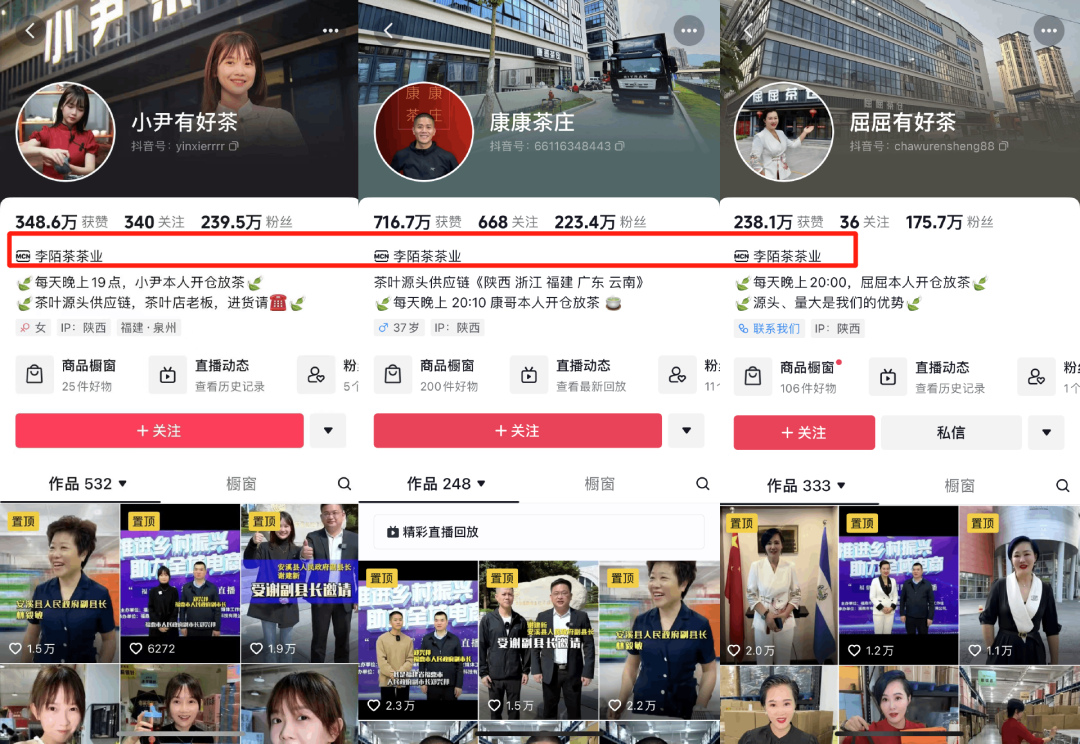This screenshot has height=744, width=1080.
Task: Open 商品橱窗 with 200件好物
Action: [425, 375]
